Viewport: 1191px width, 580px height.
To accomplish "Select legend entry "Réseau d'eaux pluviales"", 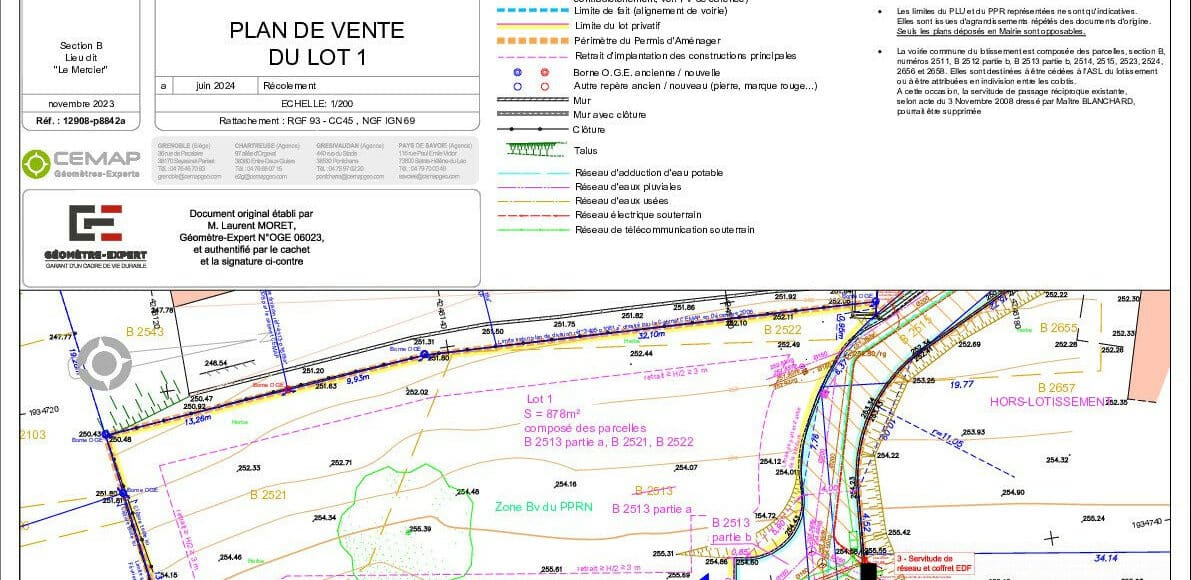I will 628,187.
